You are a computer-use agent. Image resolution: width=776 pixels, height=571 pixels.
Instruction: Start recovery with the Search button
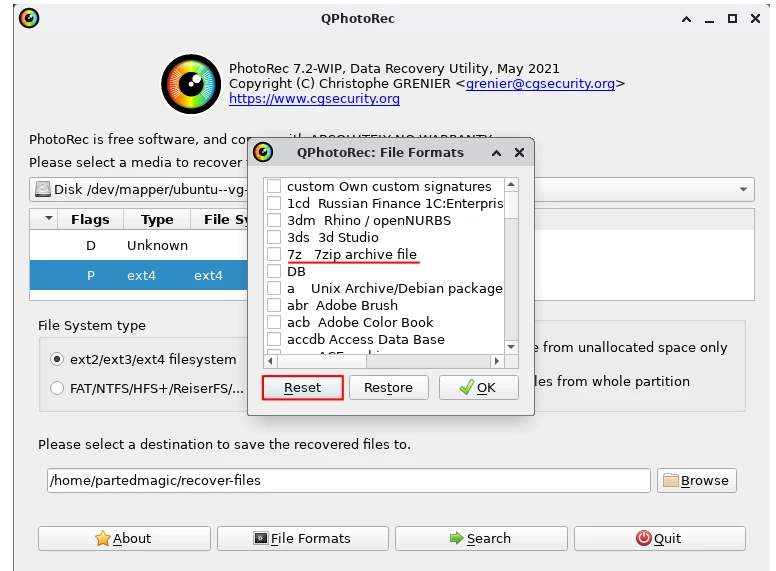tap(479, 538)
